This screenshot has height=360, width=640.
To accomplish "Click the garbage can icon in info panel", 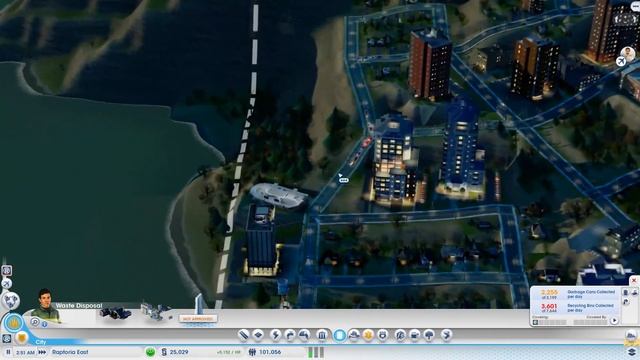I will pyautogui.click(x=625, y=292).
